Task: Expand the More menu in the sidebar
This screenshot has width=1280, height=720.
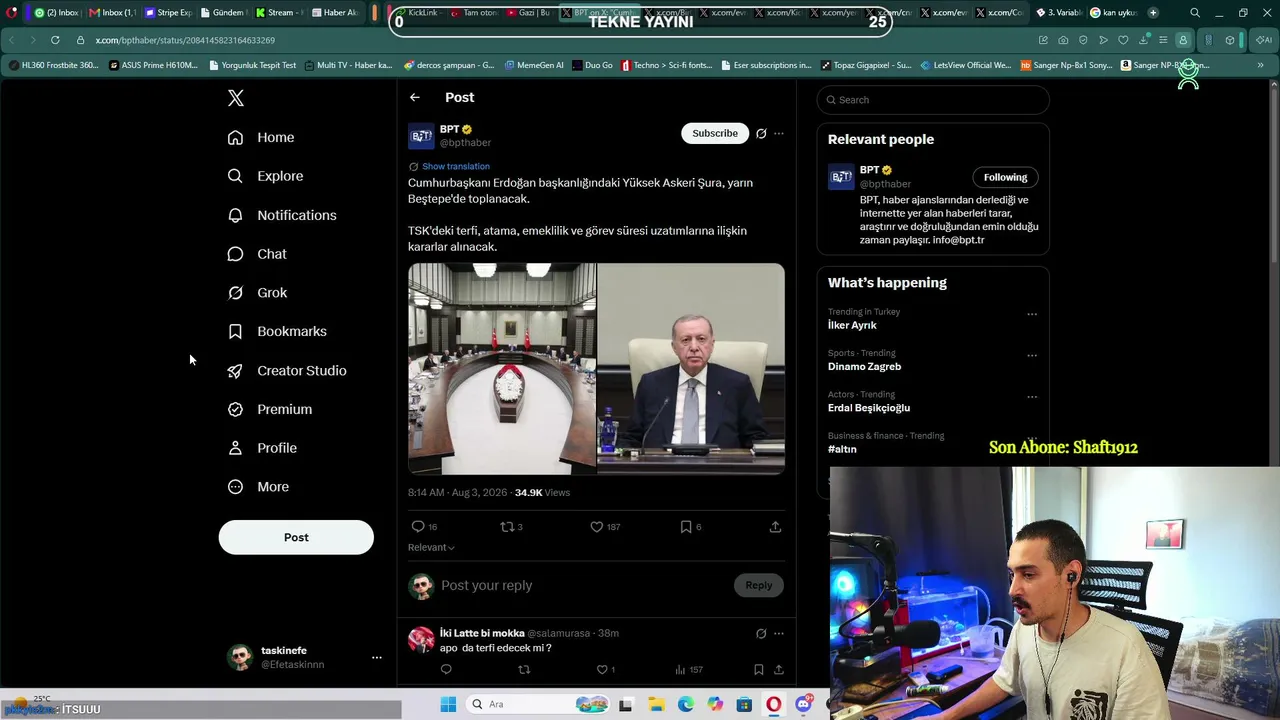Action: (258, 487)
